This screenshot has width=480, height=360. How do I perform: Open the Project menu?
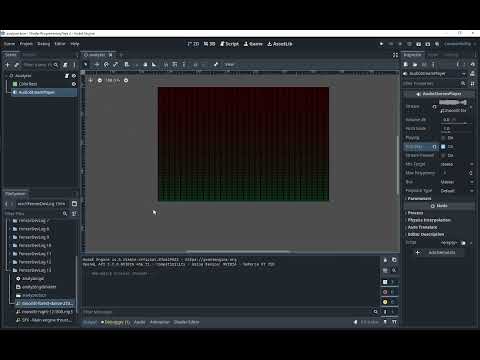[x=26, y=44]
